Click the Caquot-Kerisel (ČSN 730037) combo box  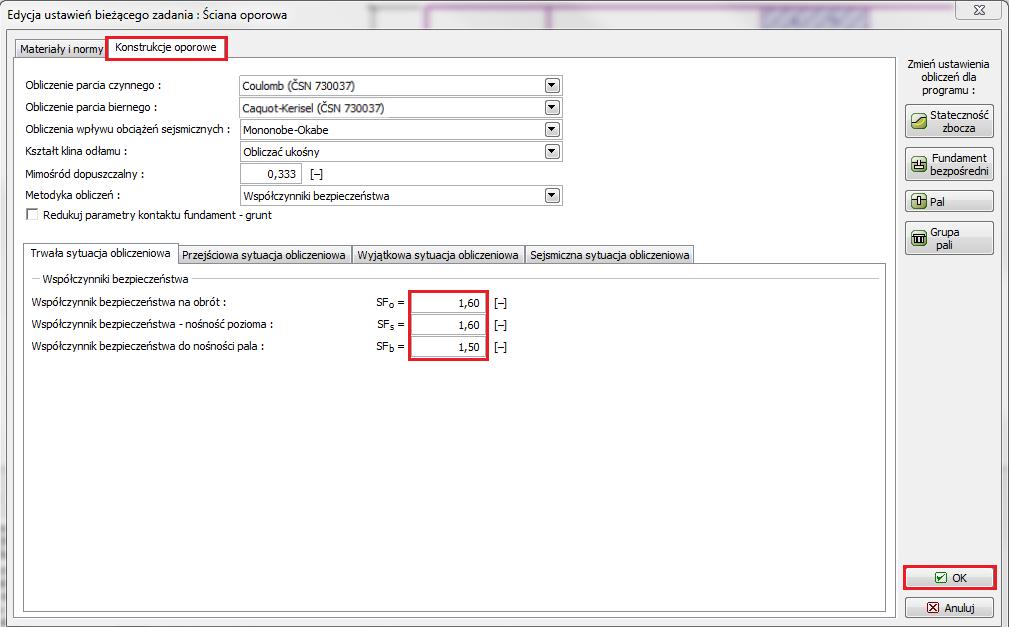click(401, 108)
